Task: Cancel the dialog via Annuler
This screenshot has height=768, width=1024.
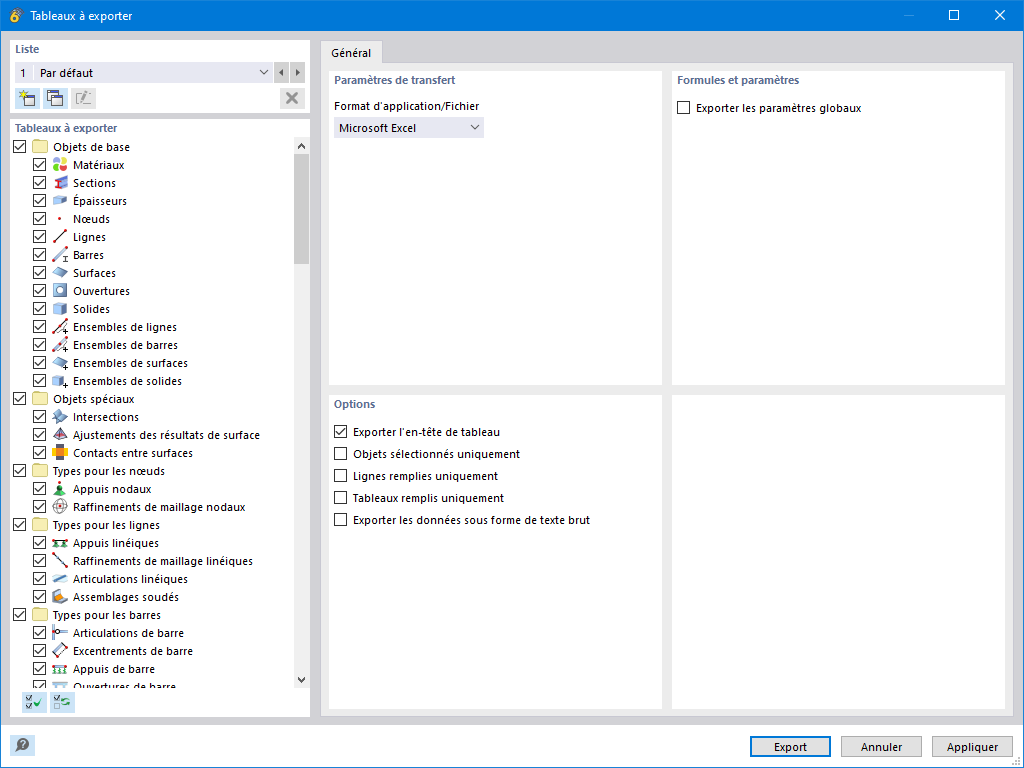Action: click(880, 746)
